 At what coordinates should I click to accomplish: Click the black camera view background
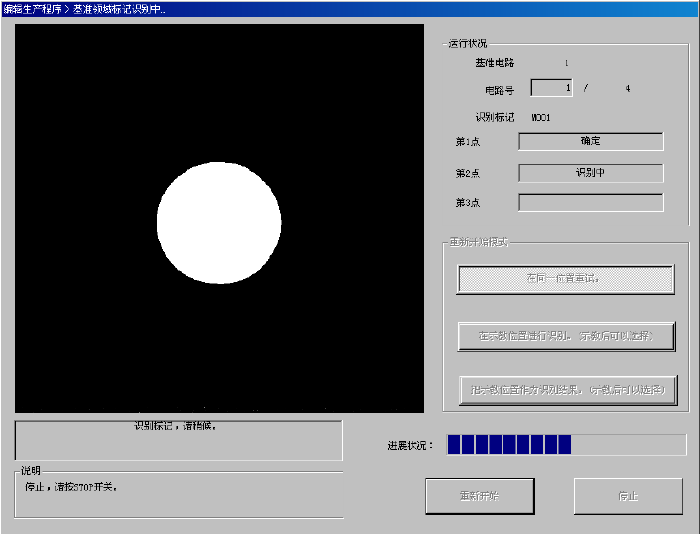pyautogui.click(x=100, y=100)
